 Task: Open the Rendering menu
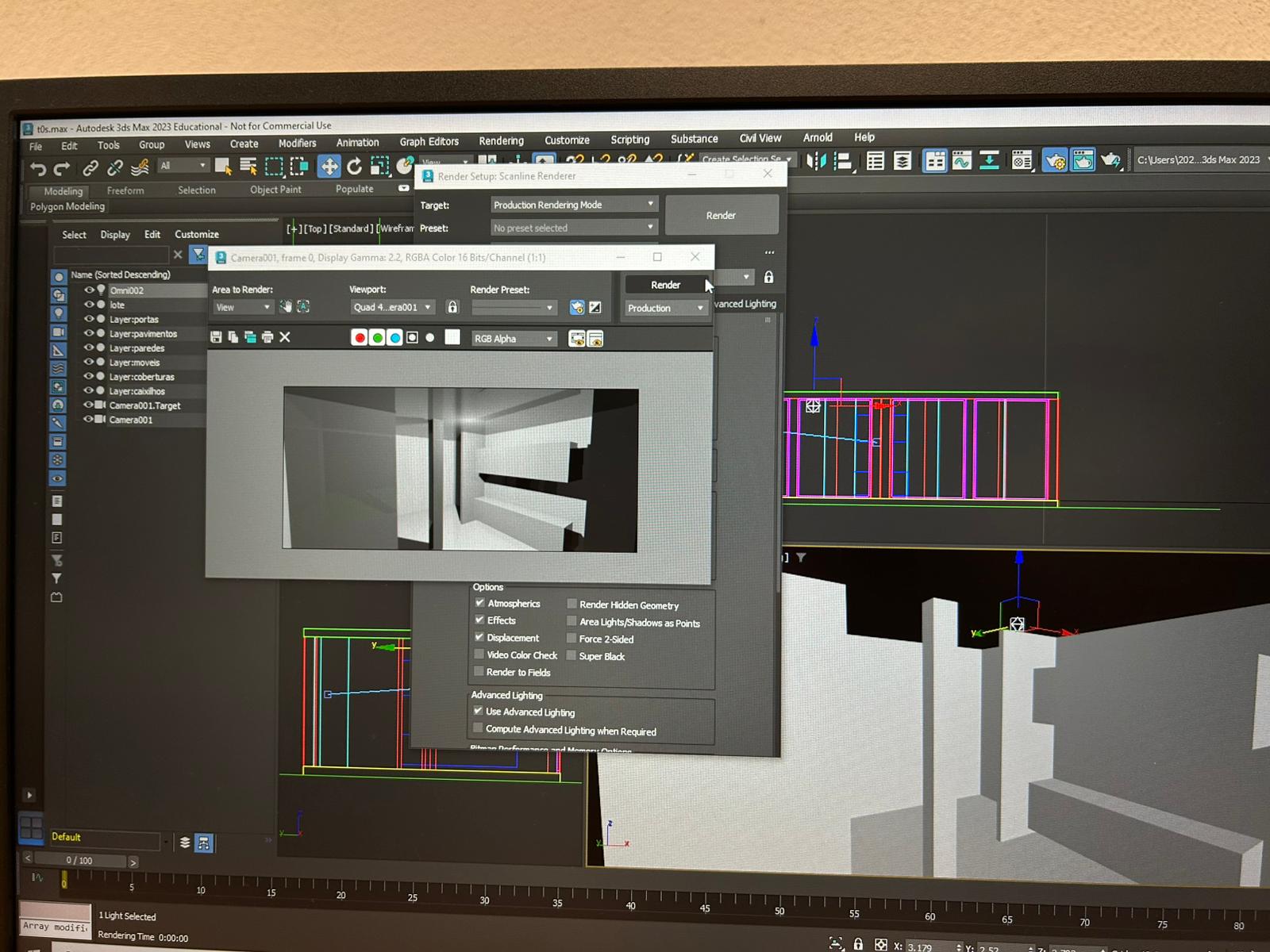pyautogui.click(x=501, y=140)
